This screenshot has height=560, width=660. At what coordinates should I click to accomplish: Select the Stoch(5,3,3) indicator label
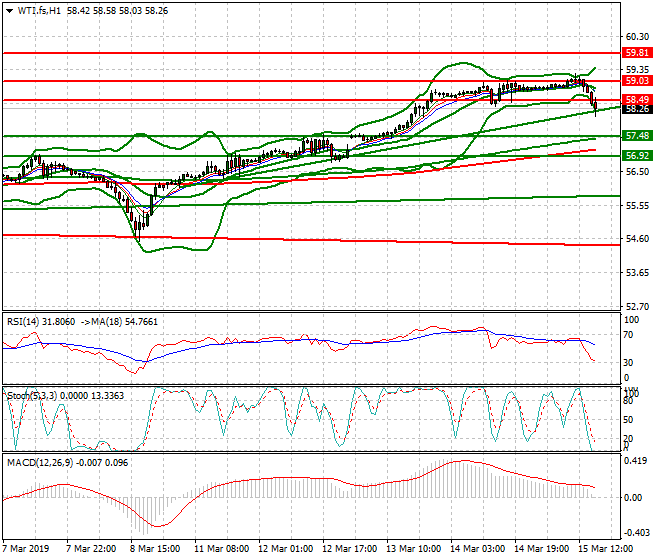click(32, 396)
